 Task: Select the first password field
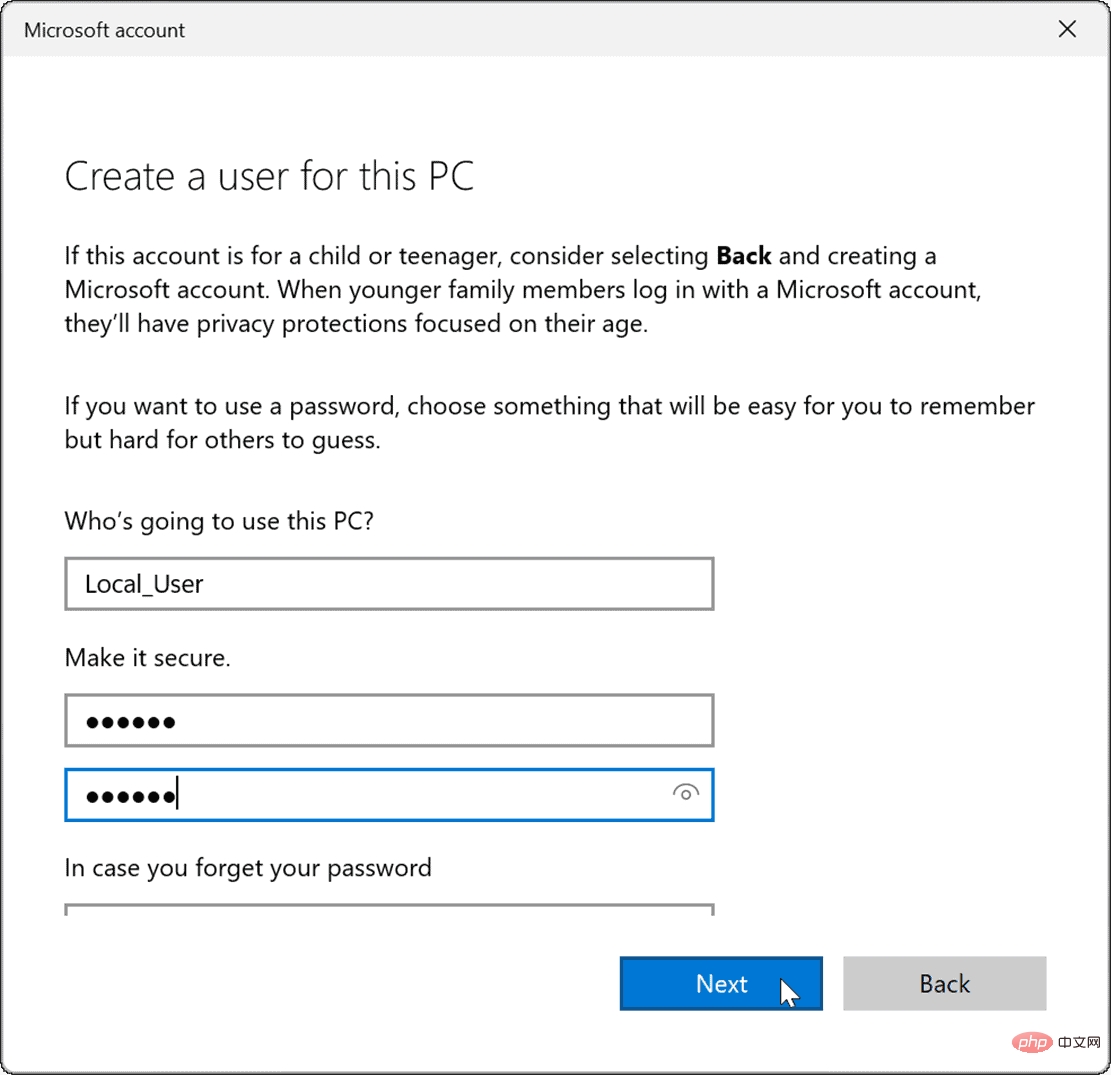pyautogui.click(x=389, y=721)
